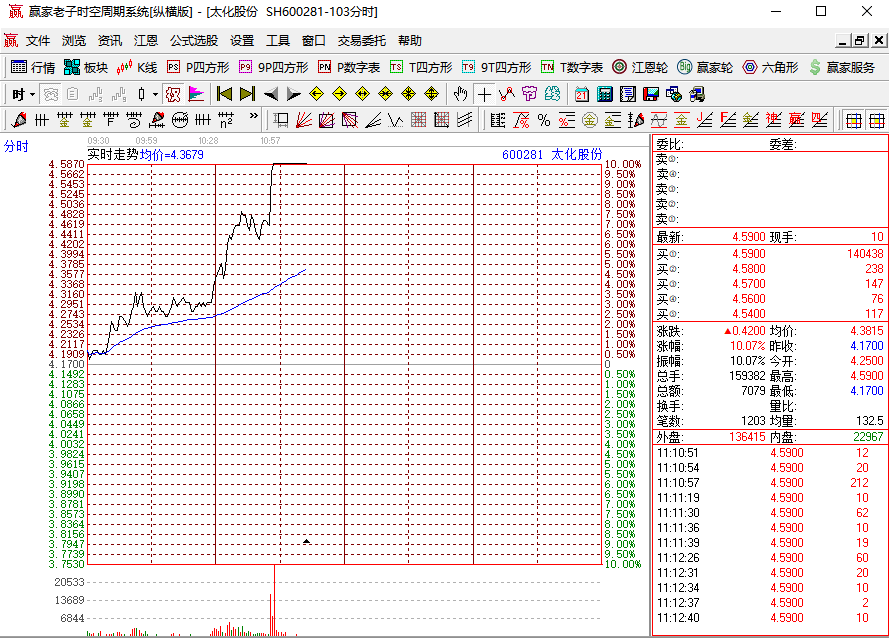Toggle the first yellow grid layout button
889x638 pixels.
[x=854, y=120]
